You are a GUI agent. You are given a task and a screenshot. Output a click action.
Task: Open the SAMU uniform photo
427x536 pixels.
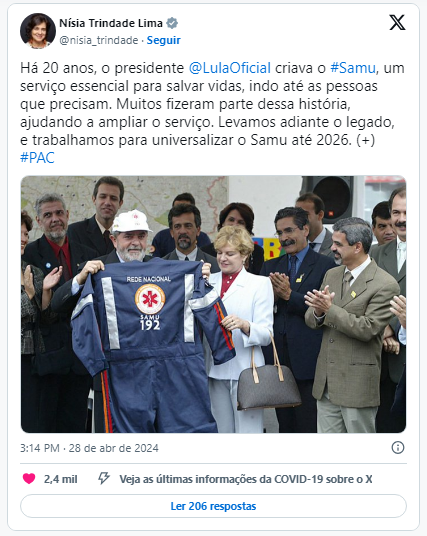point(213,304)
